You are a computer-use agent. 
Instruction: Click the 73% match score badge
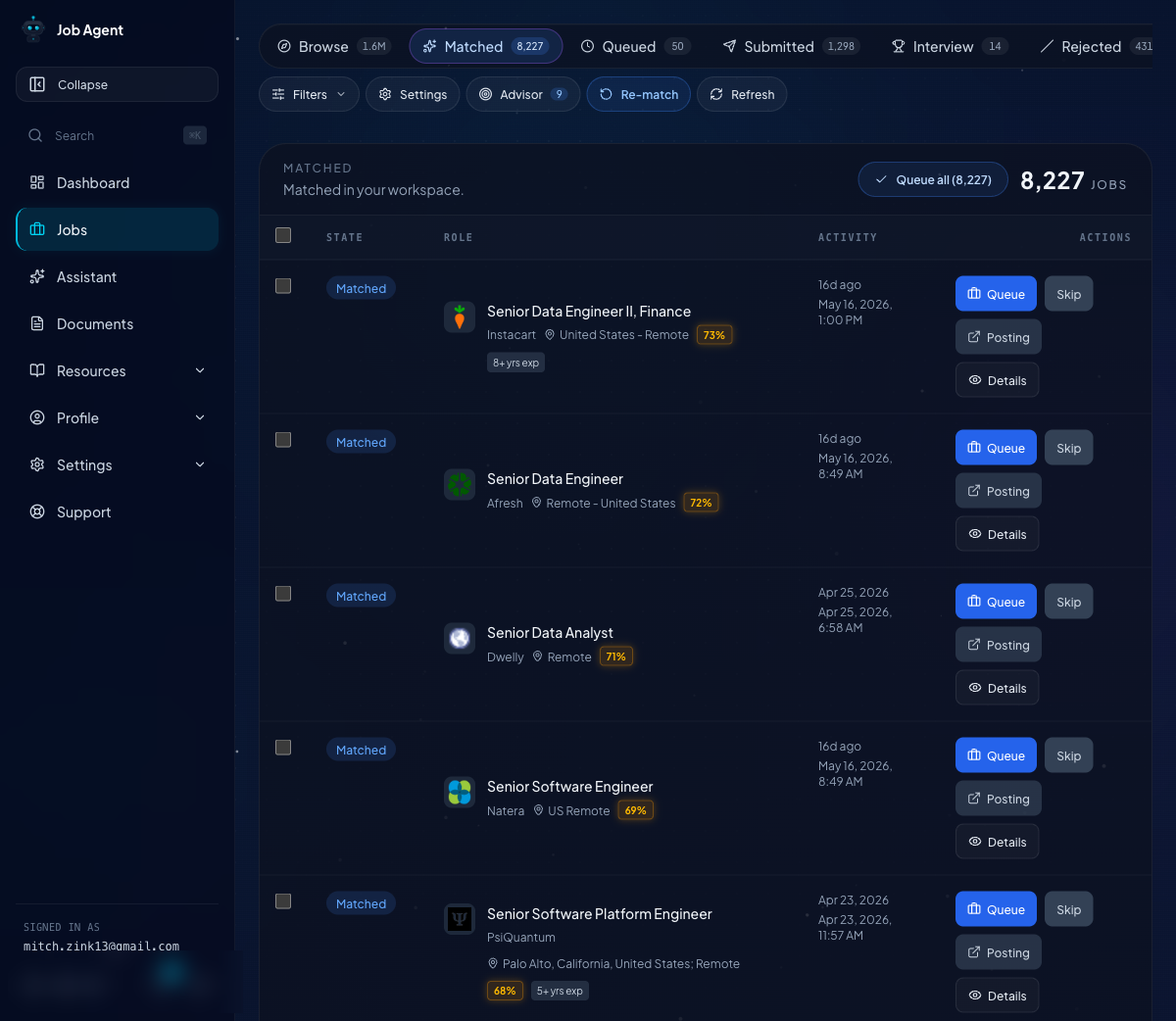[x=714, y=335]
